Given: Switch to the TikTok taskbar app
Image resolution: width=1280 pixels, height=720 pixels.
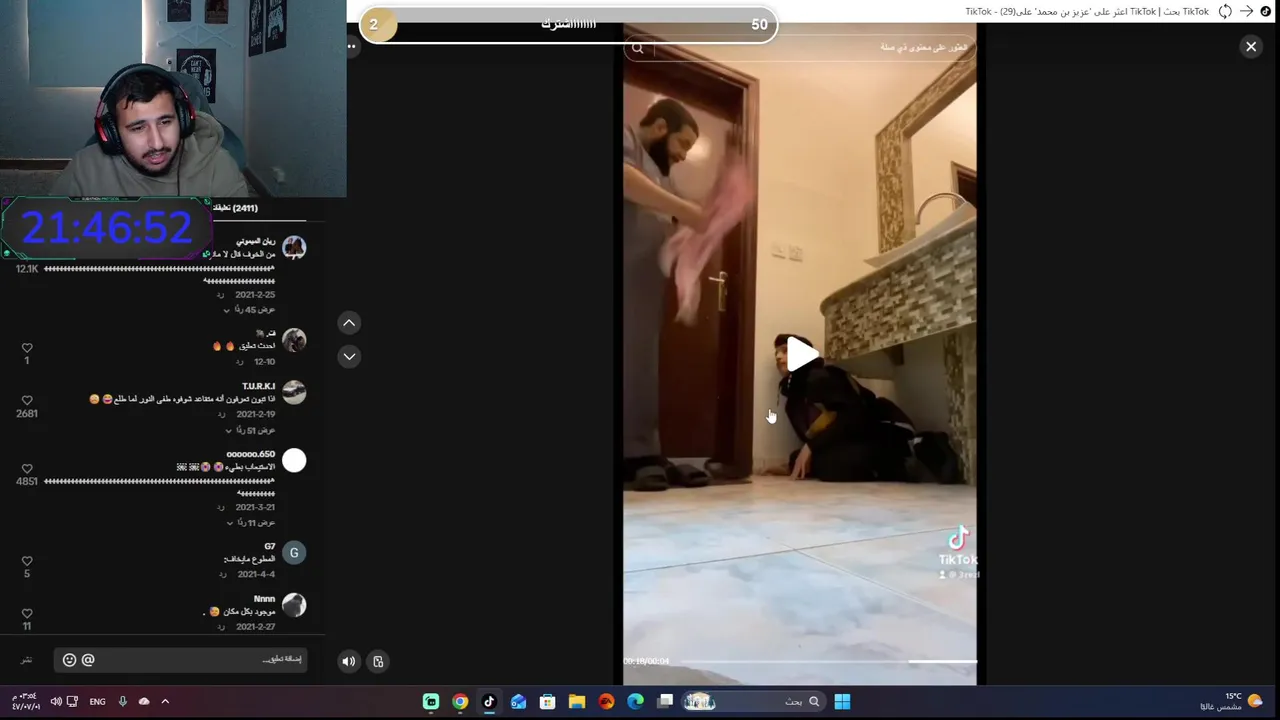Looking at the screenshot, I should pos(489,702).
